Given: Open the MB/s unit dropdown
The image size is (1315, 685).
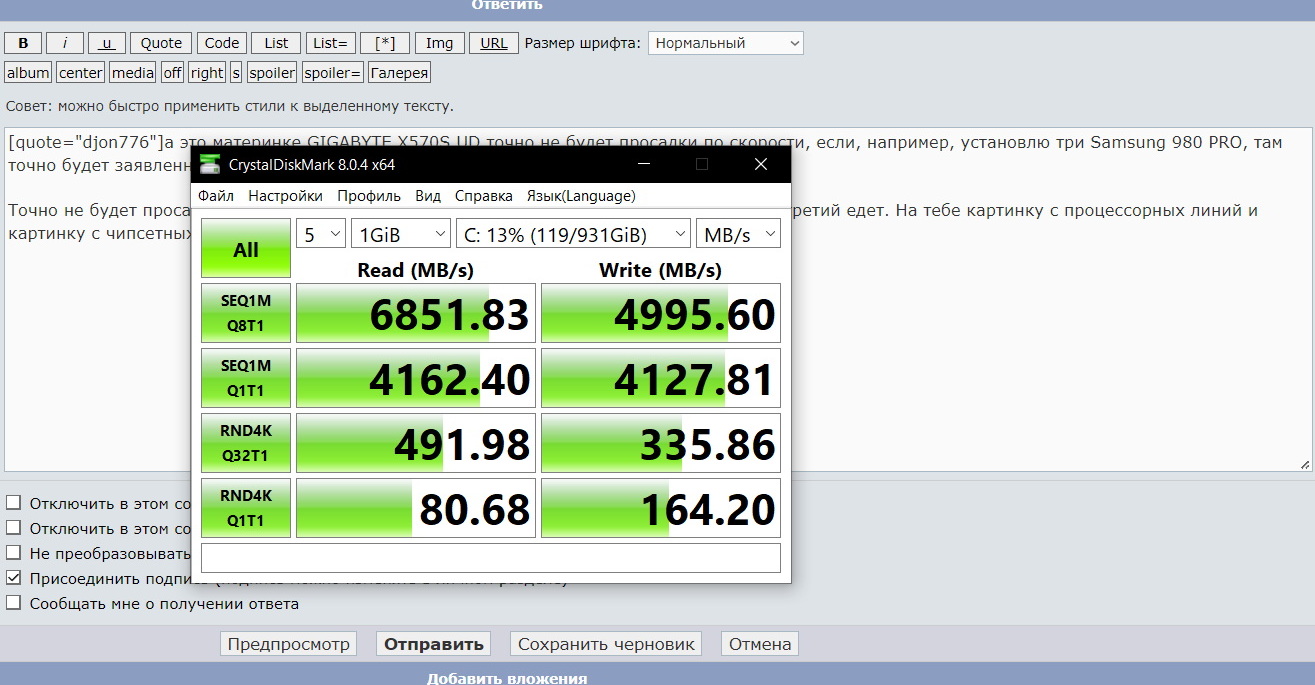Looking at the screenshot, I should [738, 234].
